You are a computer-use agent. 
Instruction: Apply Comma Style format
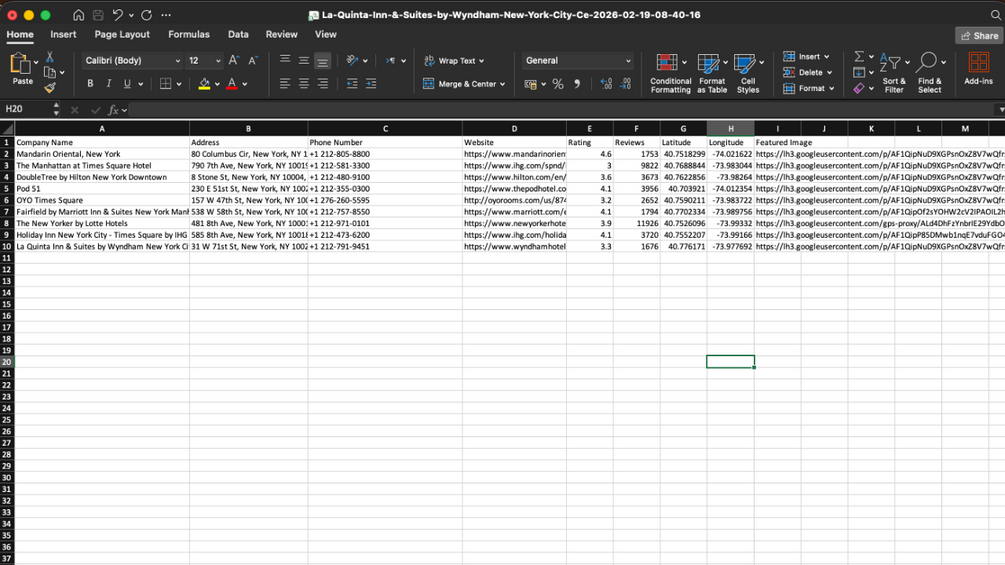pyautogui.click(x=577, y=84)
